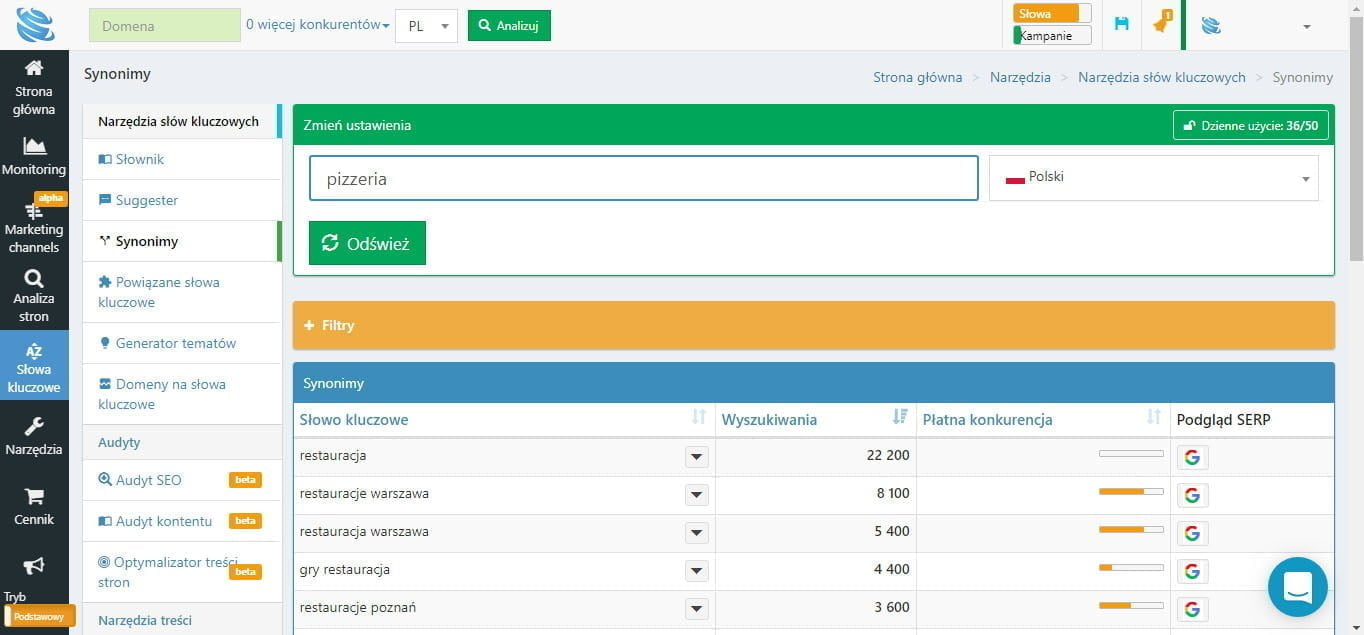The image size is (1364, 635).
Task: Open the notifications bell icon
Action: pos(1160,24)
